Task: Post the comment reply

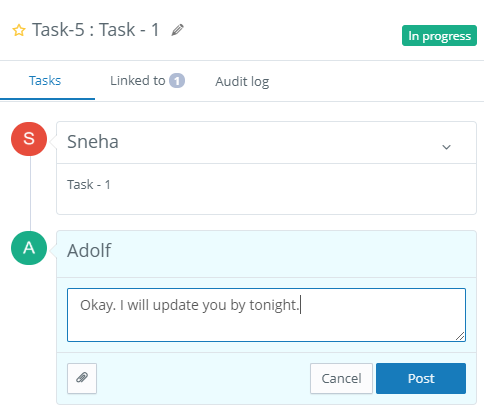Action: coord(421,378)
